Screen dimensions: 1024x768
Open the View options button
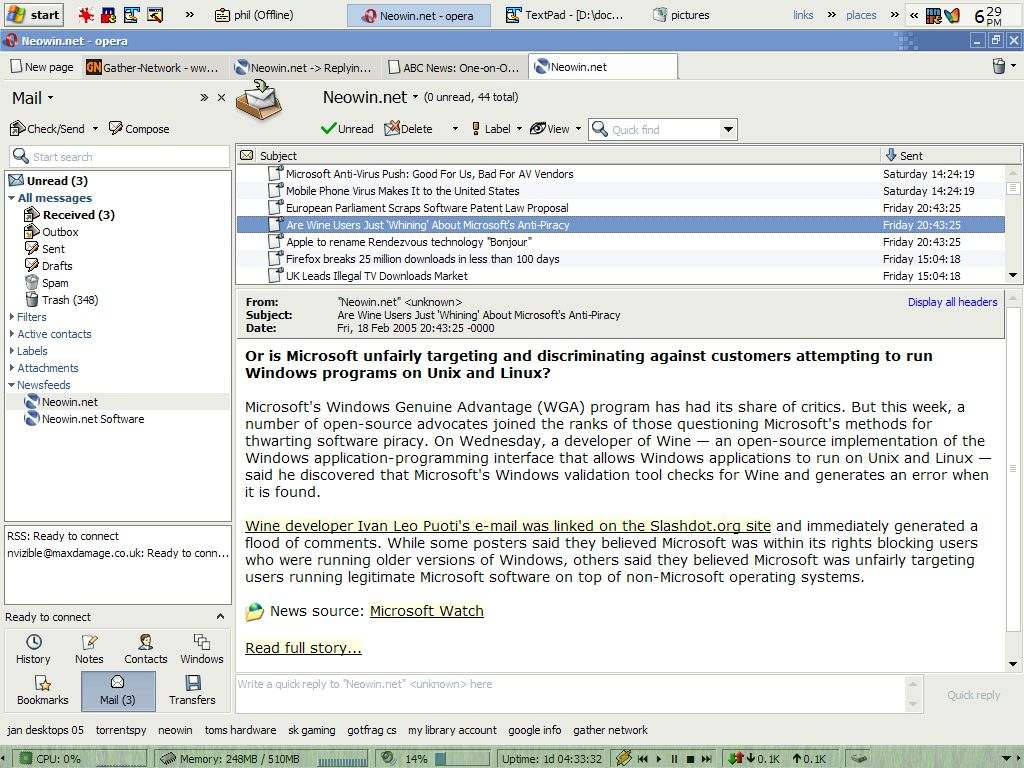tap(550, 129)
